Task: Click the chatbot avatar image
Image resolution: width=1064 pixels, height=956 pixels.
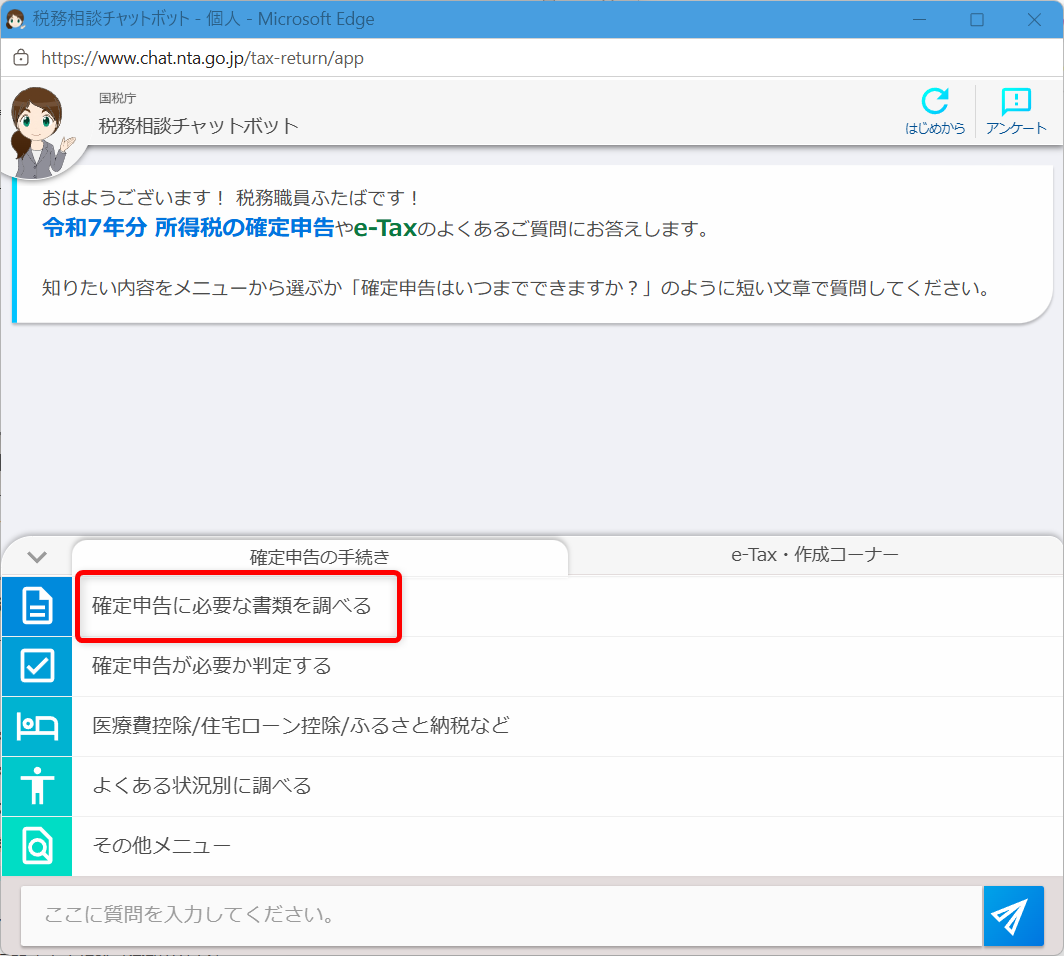Action: (x=39, y=132)
